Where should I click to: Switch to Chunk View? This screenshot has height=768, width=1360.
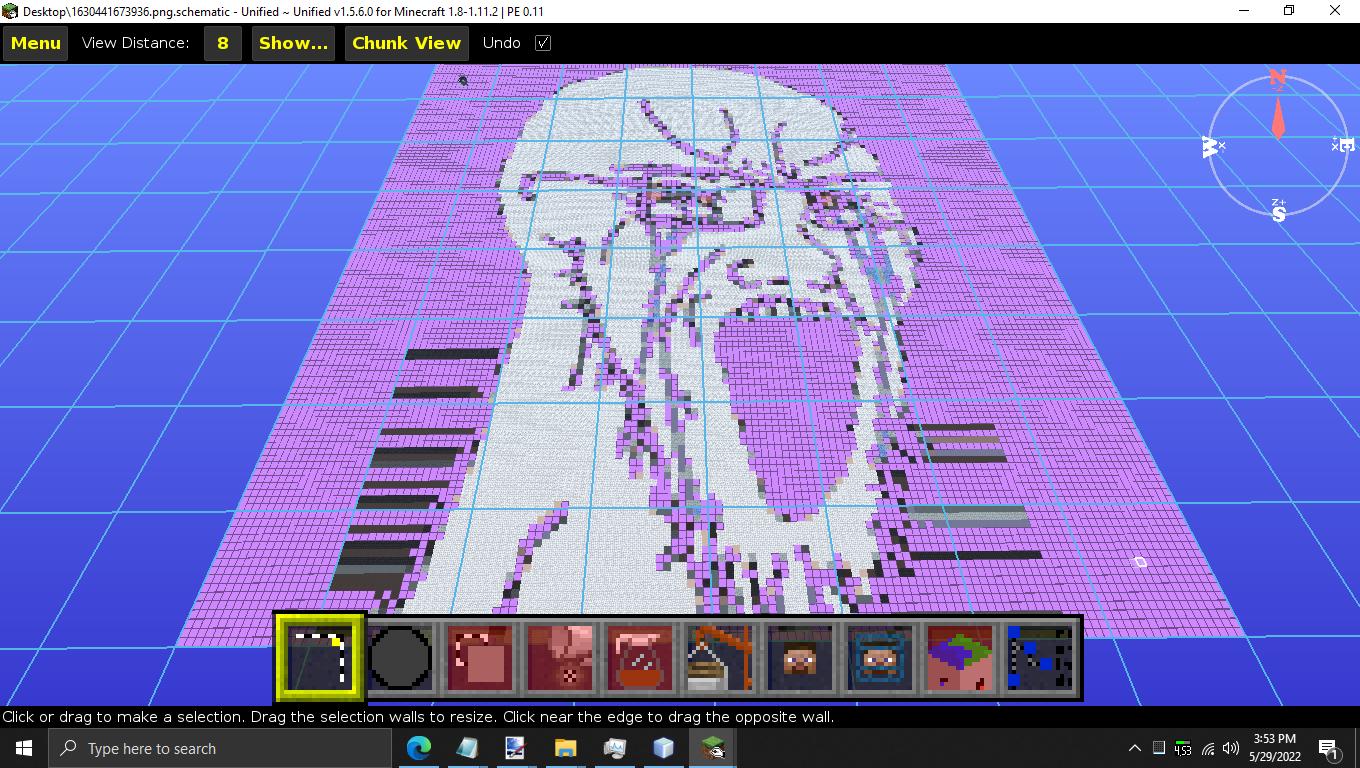click(406, 43)
